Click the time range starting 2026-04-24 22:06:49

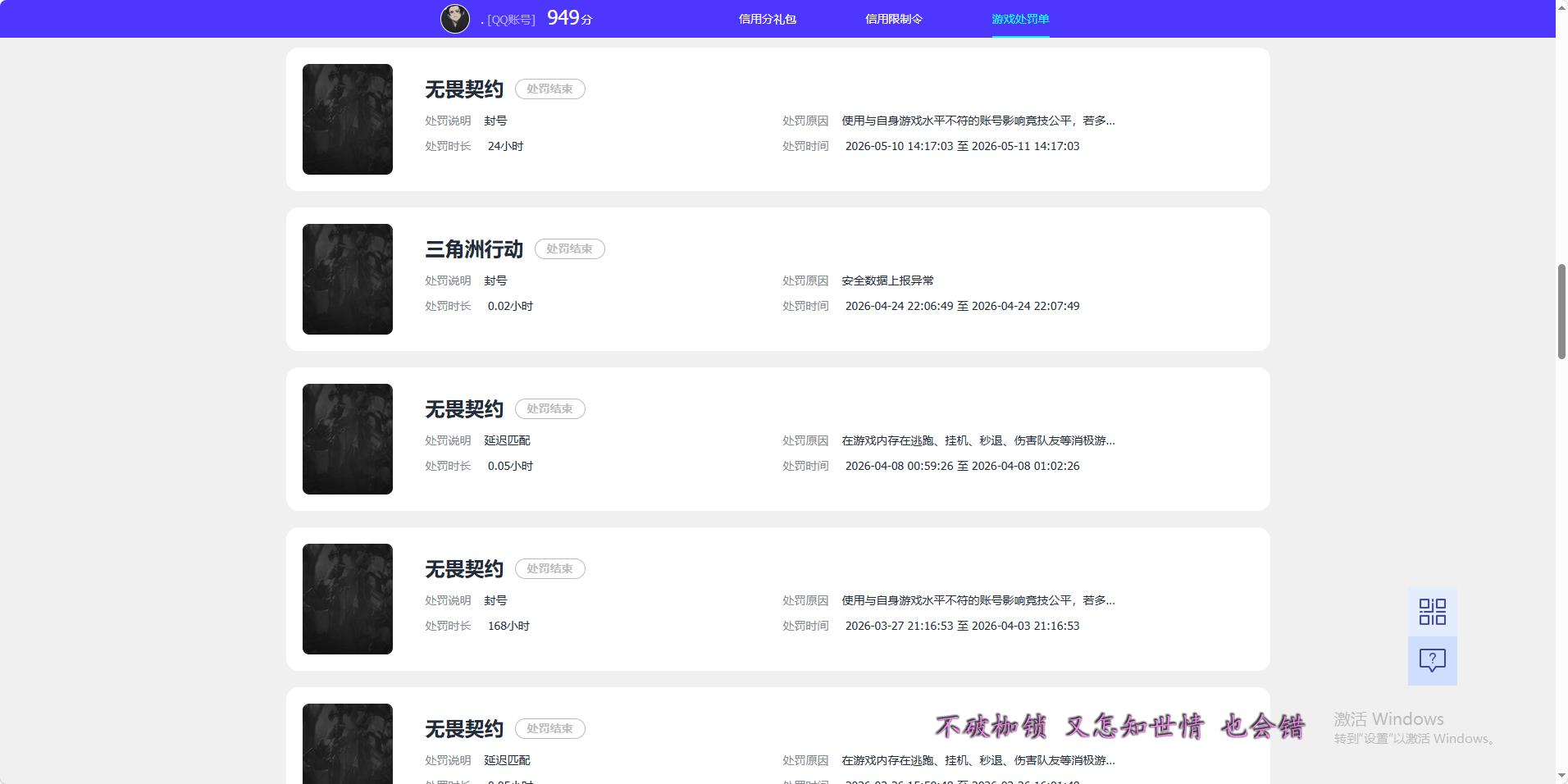pyautogui.click(x=962, y=306)
